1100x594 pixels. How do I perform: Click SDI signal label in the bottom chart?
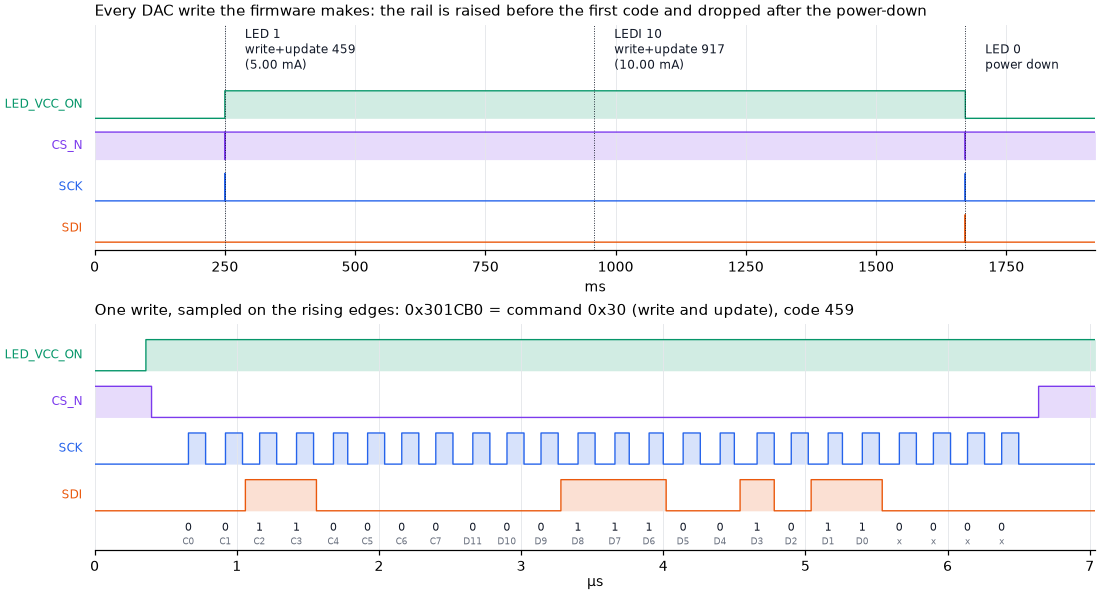[x=72, y=494]
